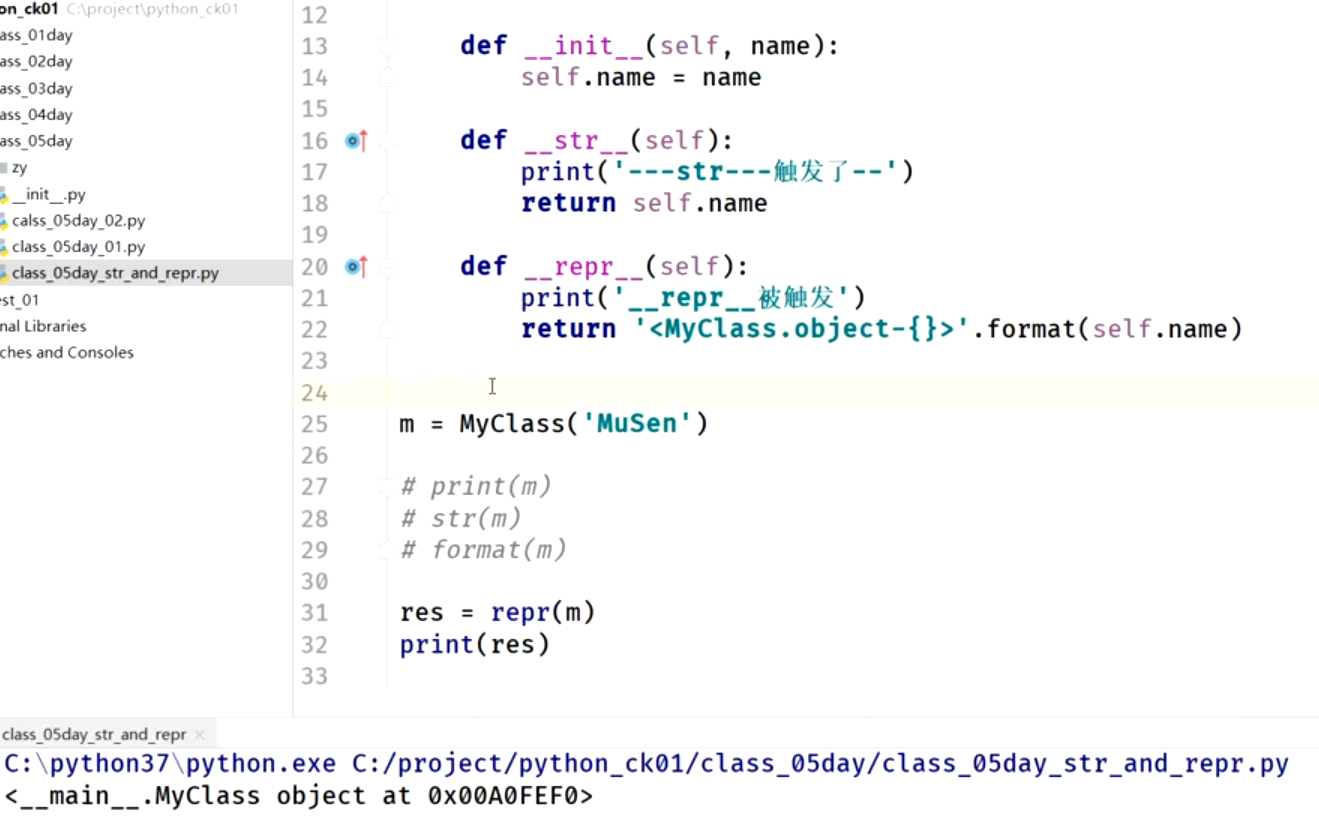This screenshot has width=1319, height=833.
Task: Collapse the __init__ method fold on line 13
Action: coord(387,46)
